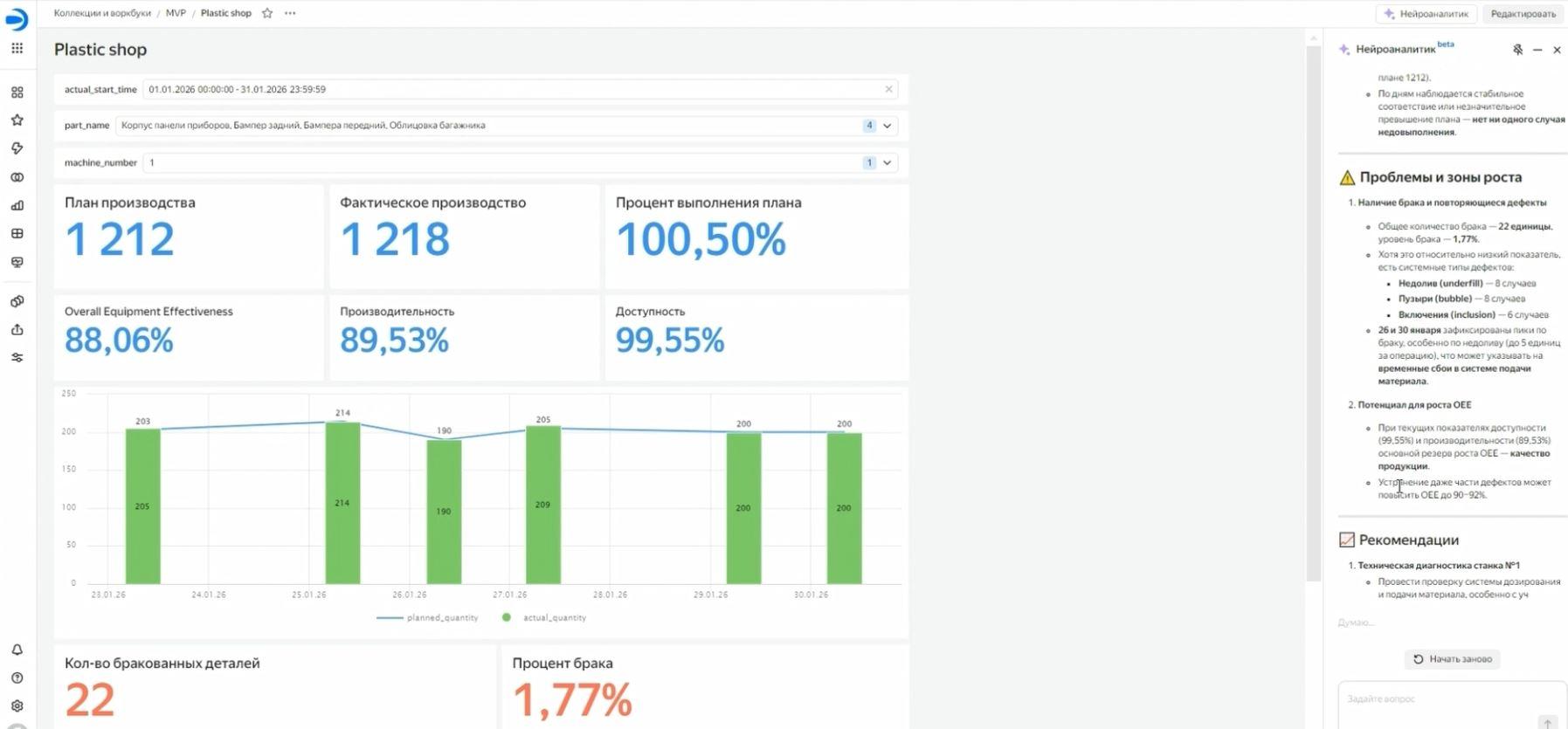1568x729 pixels.
Task: Click the dashboard vertical scrollbar
Action: [1312, 306]
